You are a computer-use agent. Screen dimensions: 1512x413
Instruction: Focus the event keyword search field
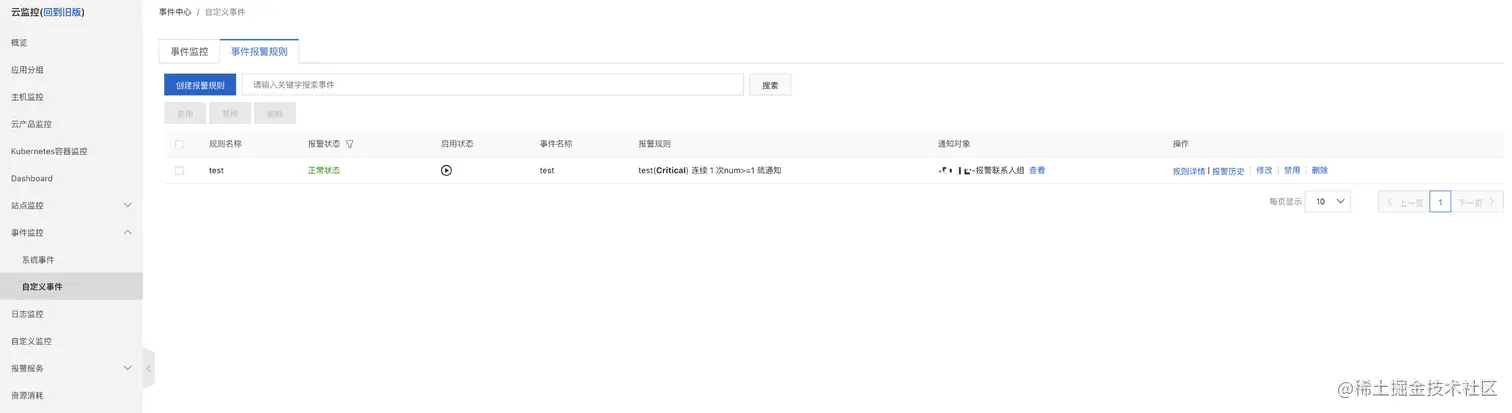tap(493, 85)
